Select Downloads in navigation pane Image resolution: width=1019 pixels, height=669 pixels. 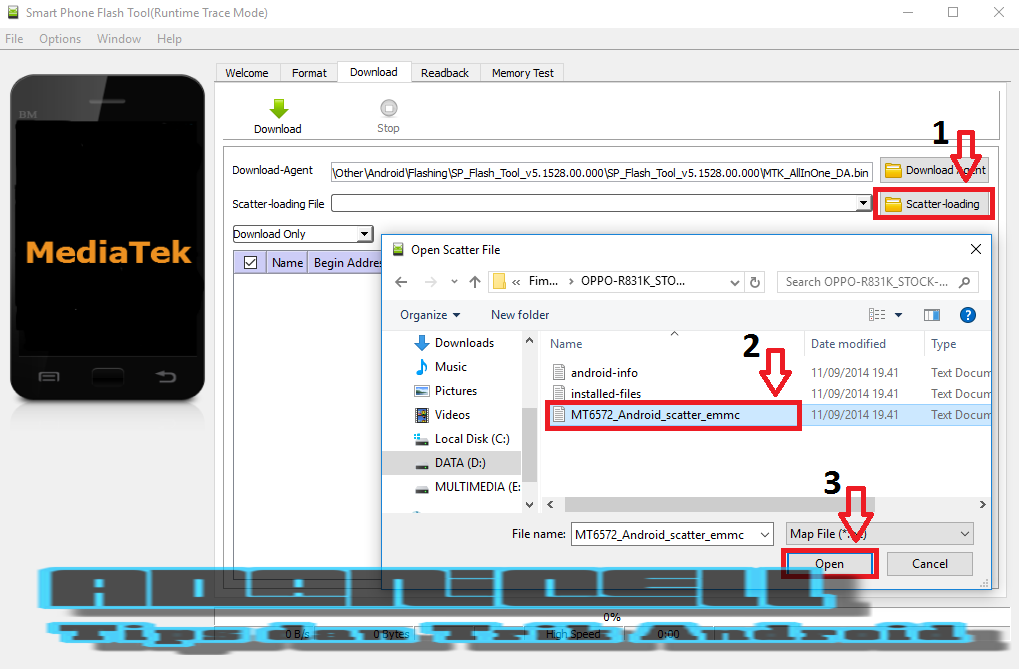click(x=454, y=343)
